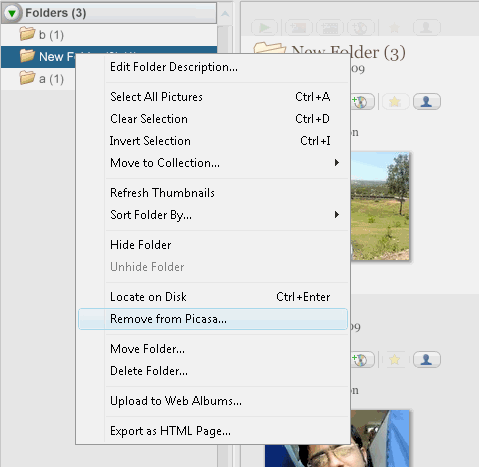Choose Invert Selection entry
The image size is (479, 467).
point(213,141)
